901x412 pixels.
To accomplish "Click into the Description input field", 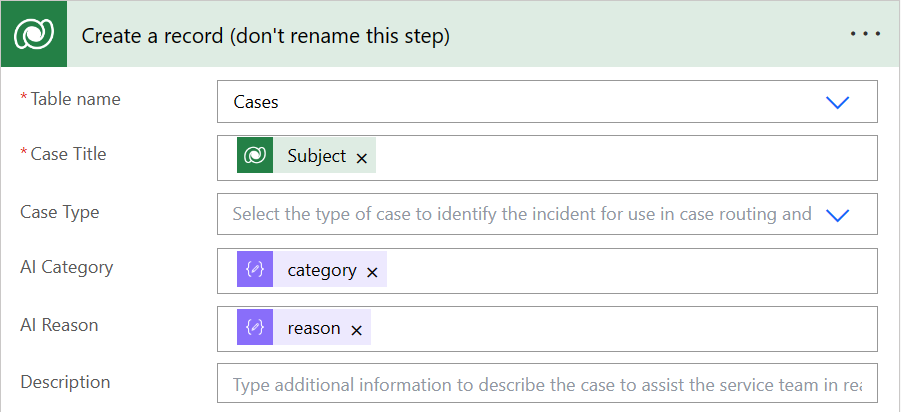I will pyautogui.click(x=547, y=385).
